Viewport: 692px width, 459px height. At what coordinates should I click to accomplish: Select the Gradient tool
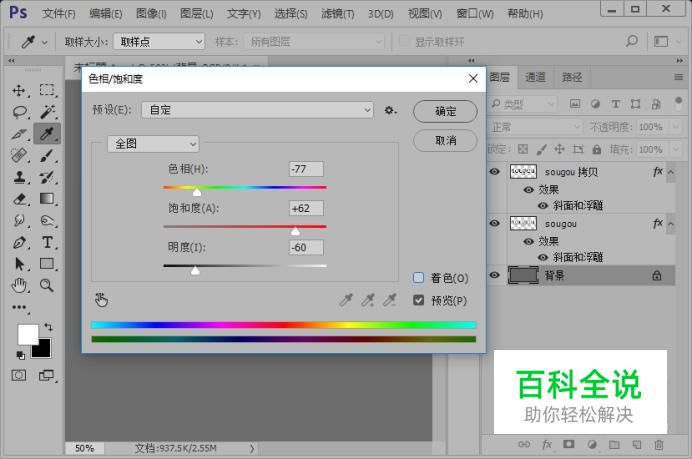click(47, 199)
